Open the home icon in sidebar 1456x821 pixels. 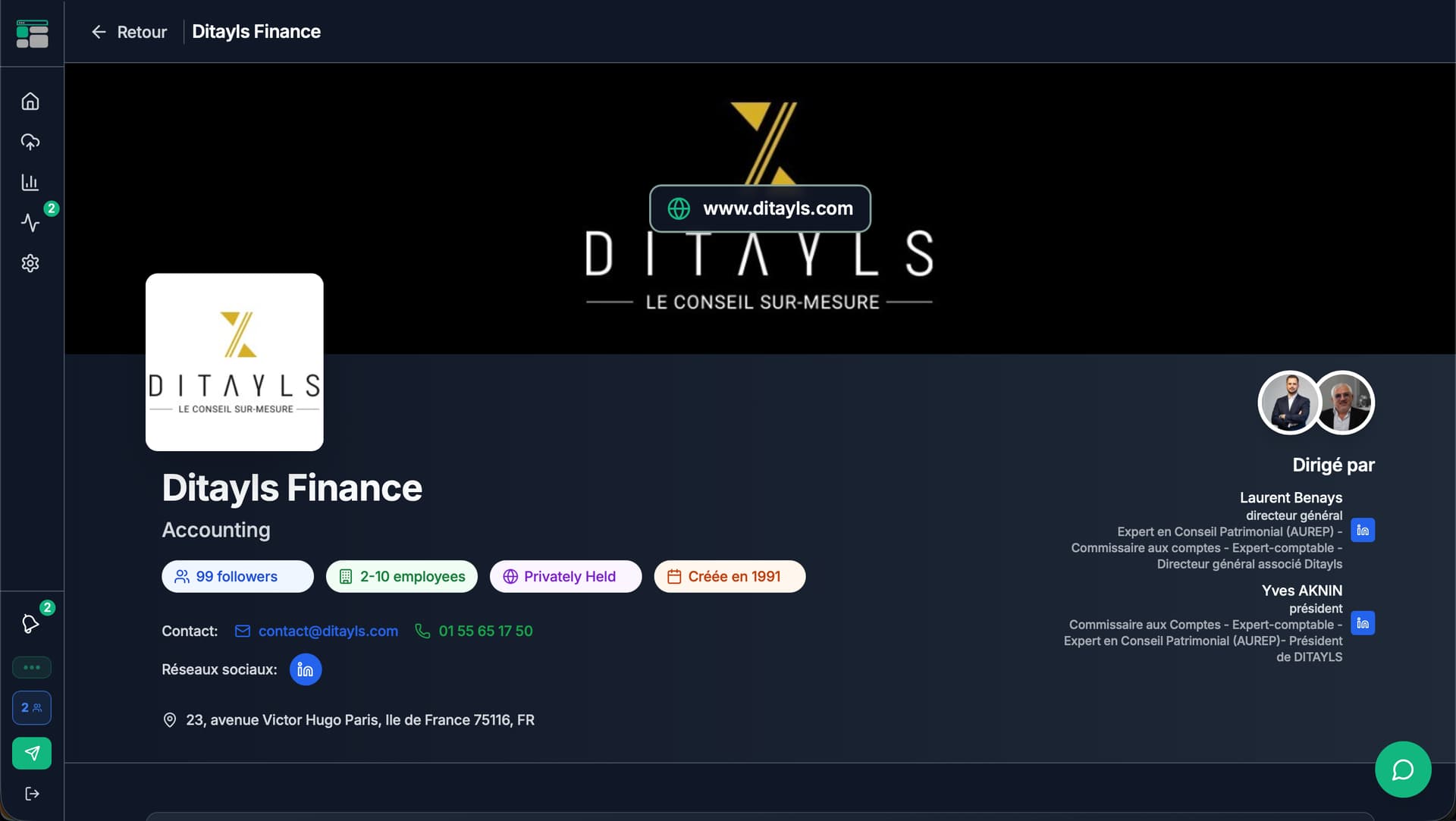[x=30, y=102]
